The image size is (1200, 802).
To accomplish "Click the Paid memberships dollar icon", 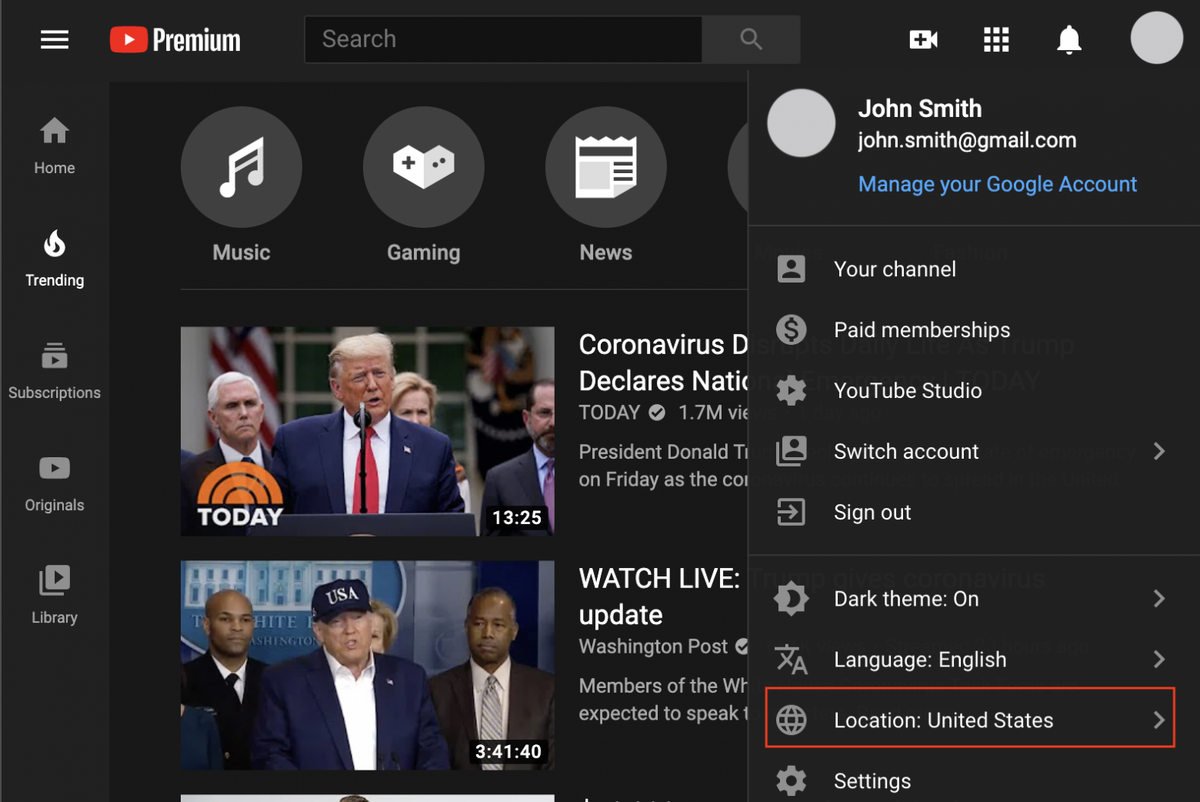I will tap(791, 329).
